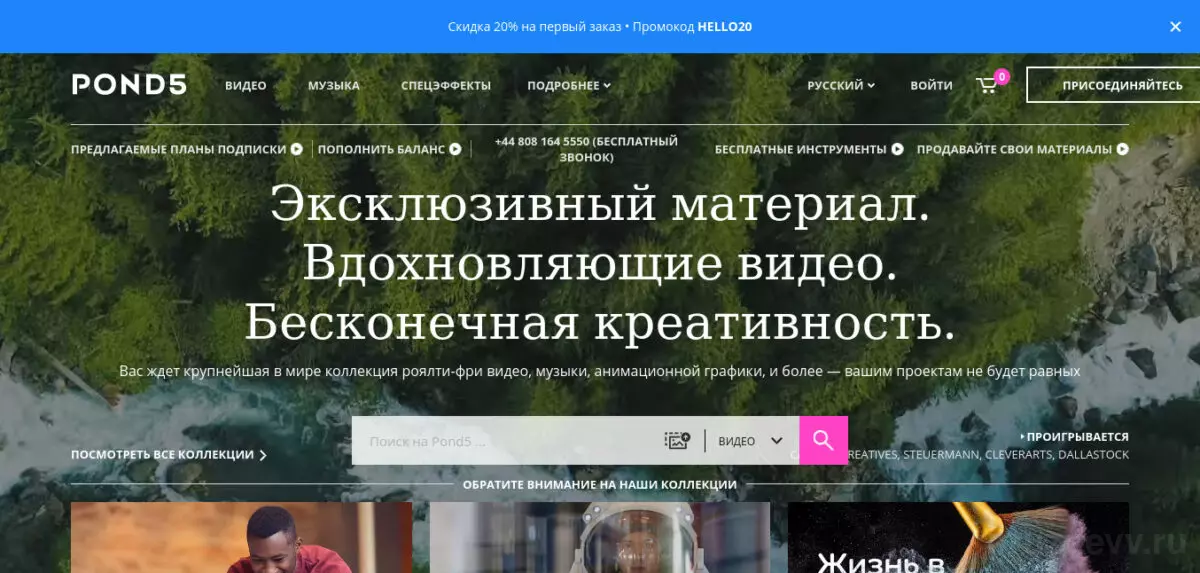Select Спецэффекты in the top navigation
The height and width of the screenshot is (573, 1200).
446,86
